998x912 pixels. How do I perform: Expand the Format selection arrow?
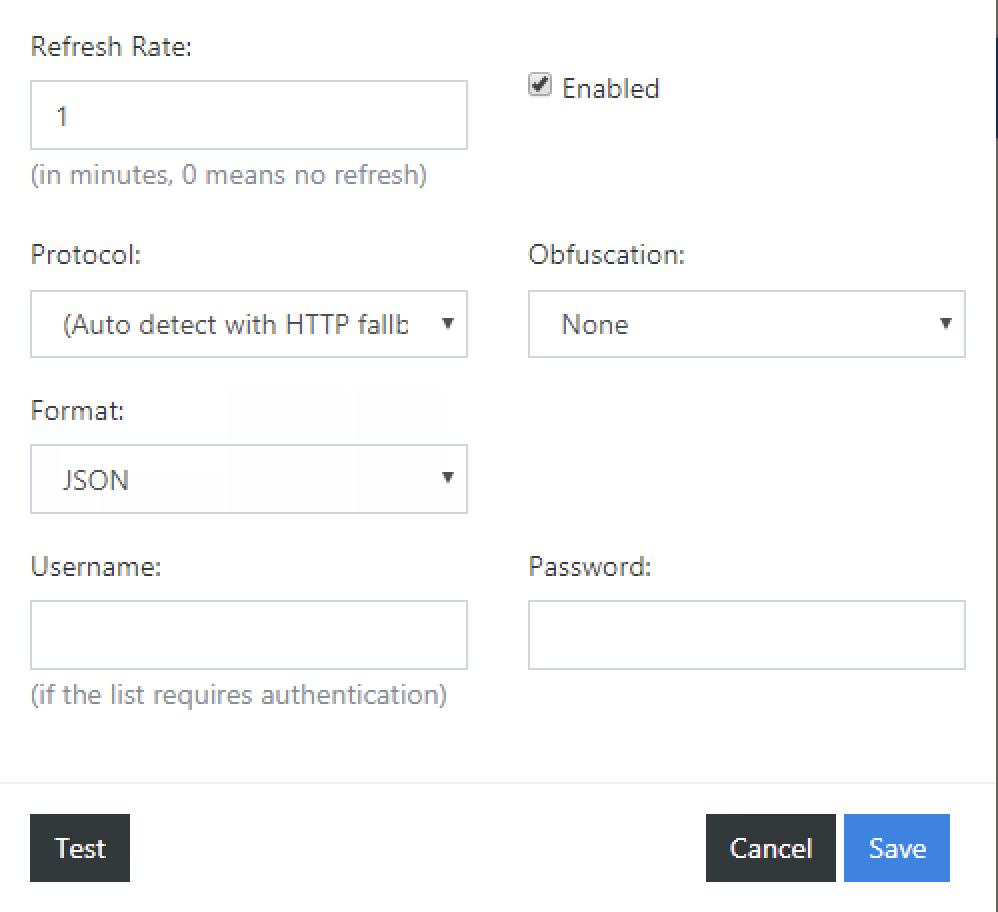(448, 479)
